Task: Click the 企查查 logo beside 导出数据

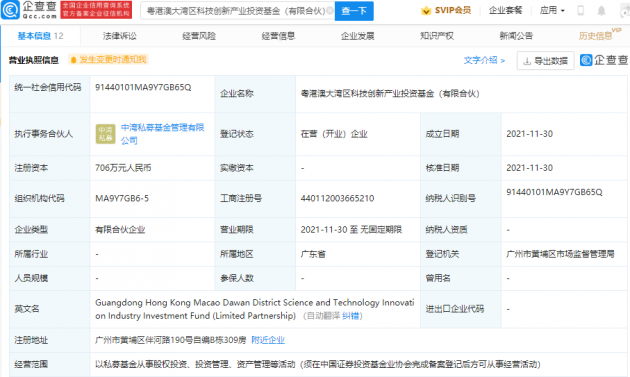Action: point(604,60)
